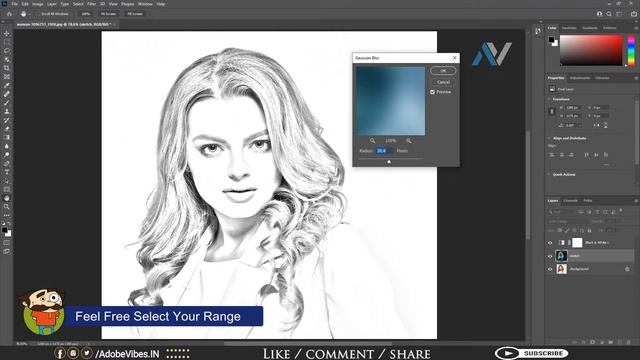Select the Pen tool
The image size is (640, 360).
pos(7,163)
